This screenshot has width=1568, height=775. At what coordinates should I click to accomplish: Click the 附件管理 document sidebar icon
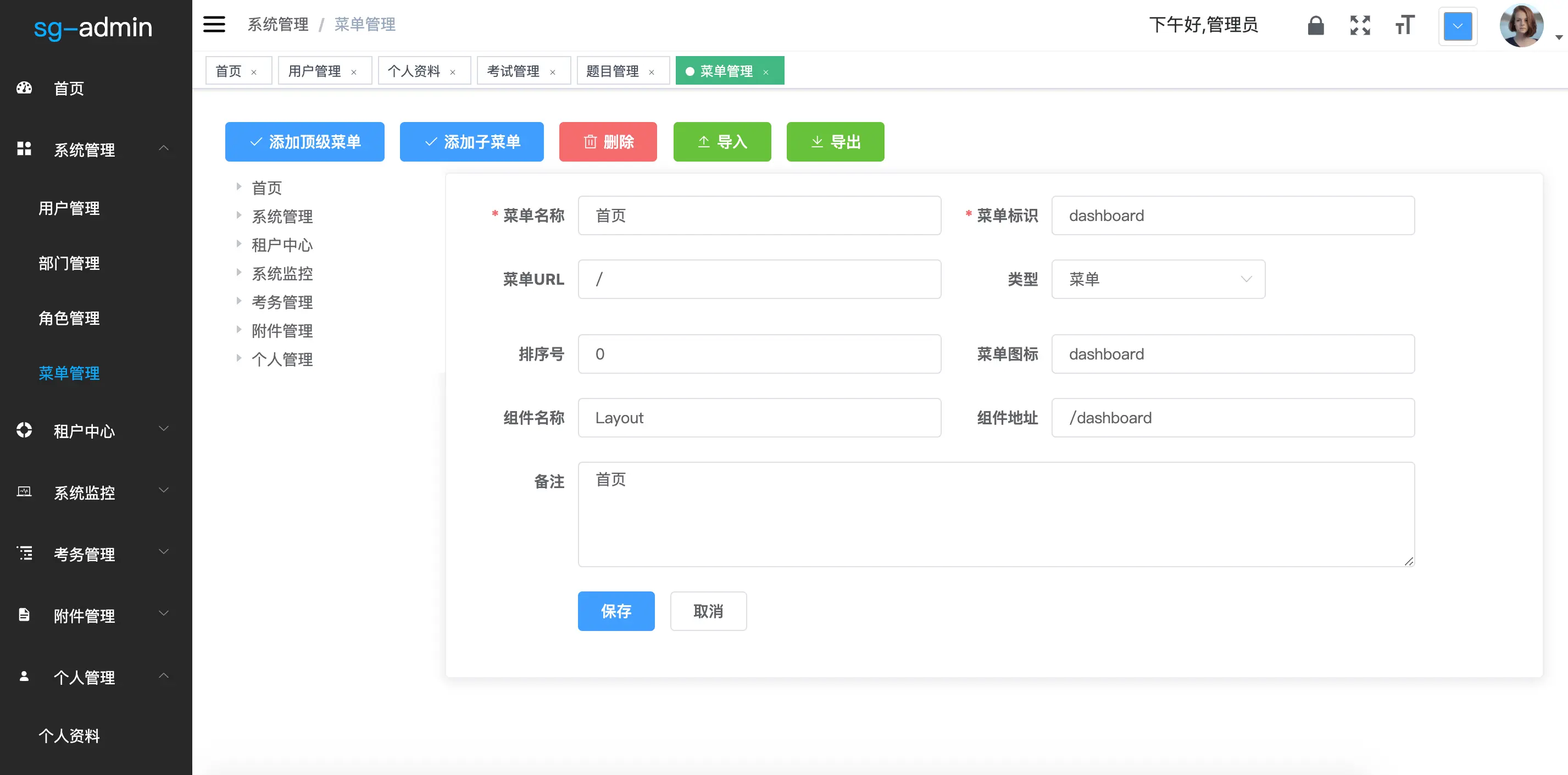(x=24, y=615)
